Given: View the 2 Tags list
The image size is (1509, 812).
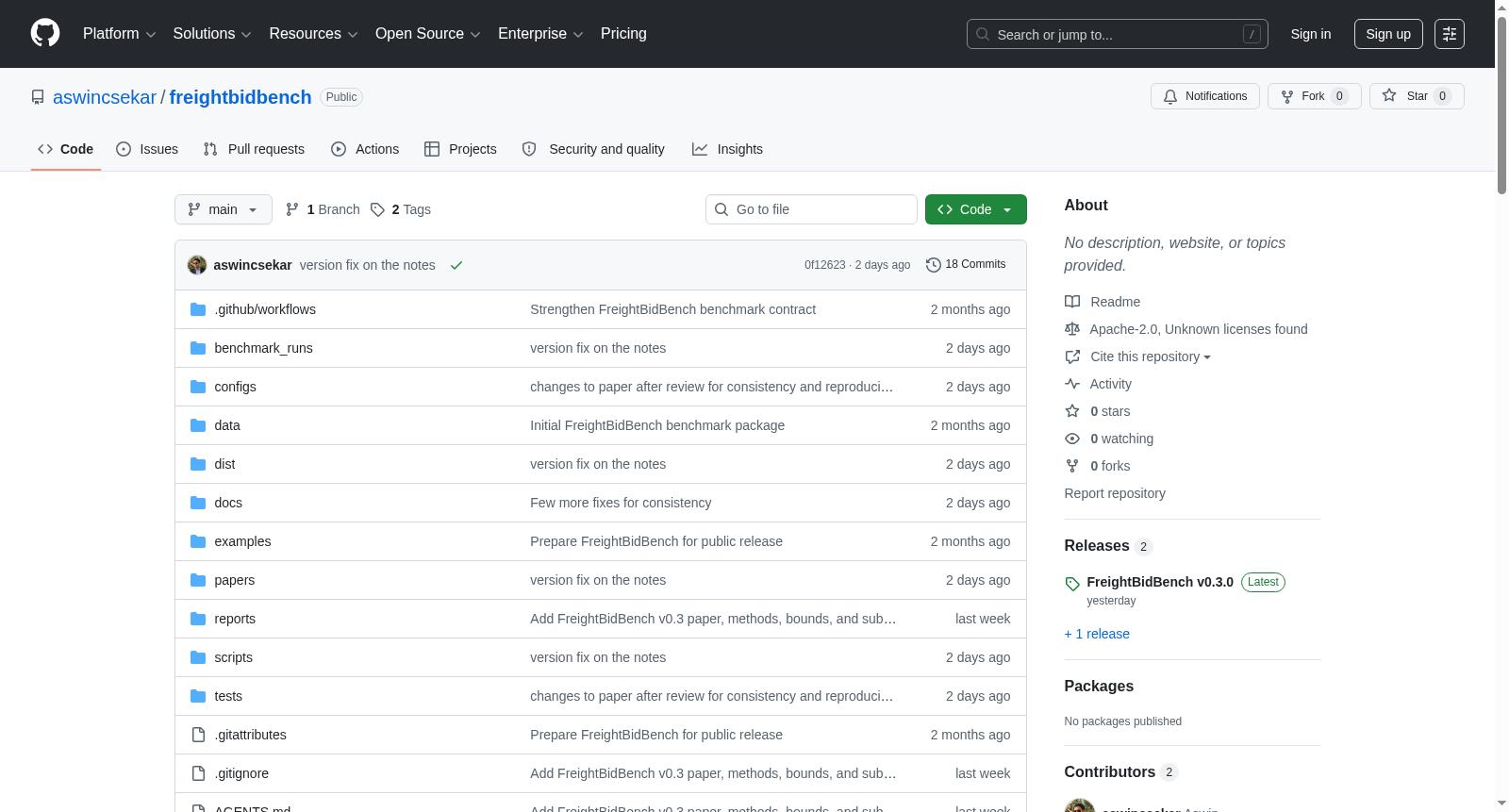Looking at the screenshot, I should coord(401,209).
